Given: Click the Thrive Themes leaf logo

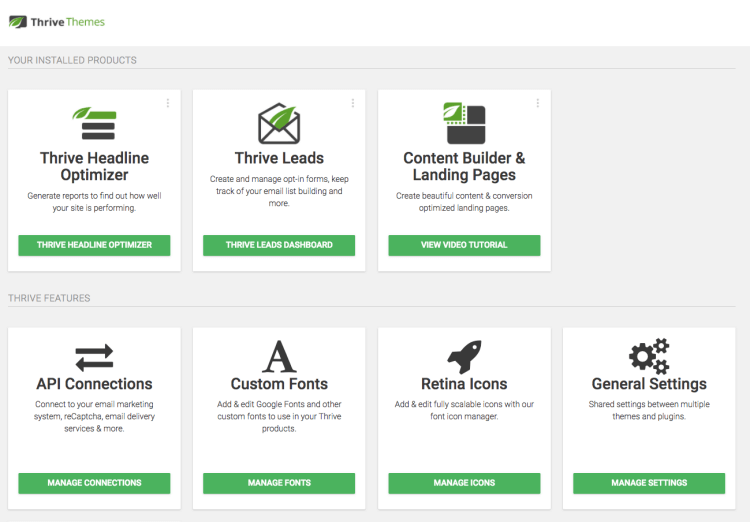Looking at the screenshot, I should (18, 22).
